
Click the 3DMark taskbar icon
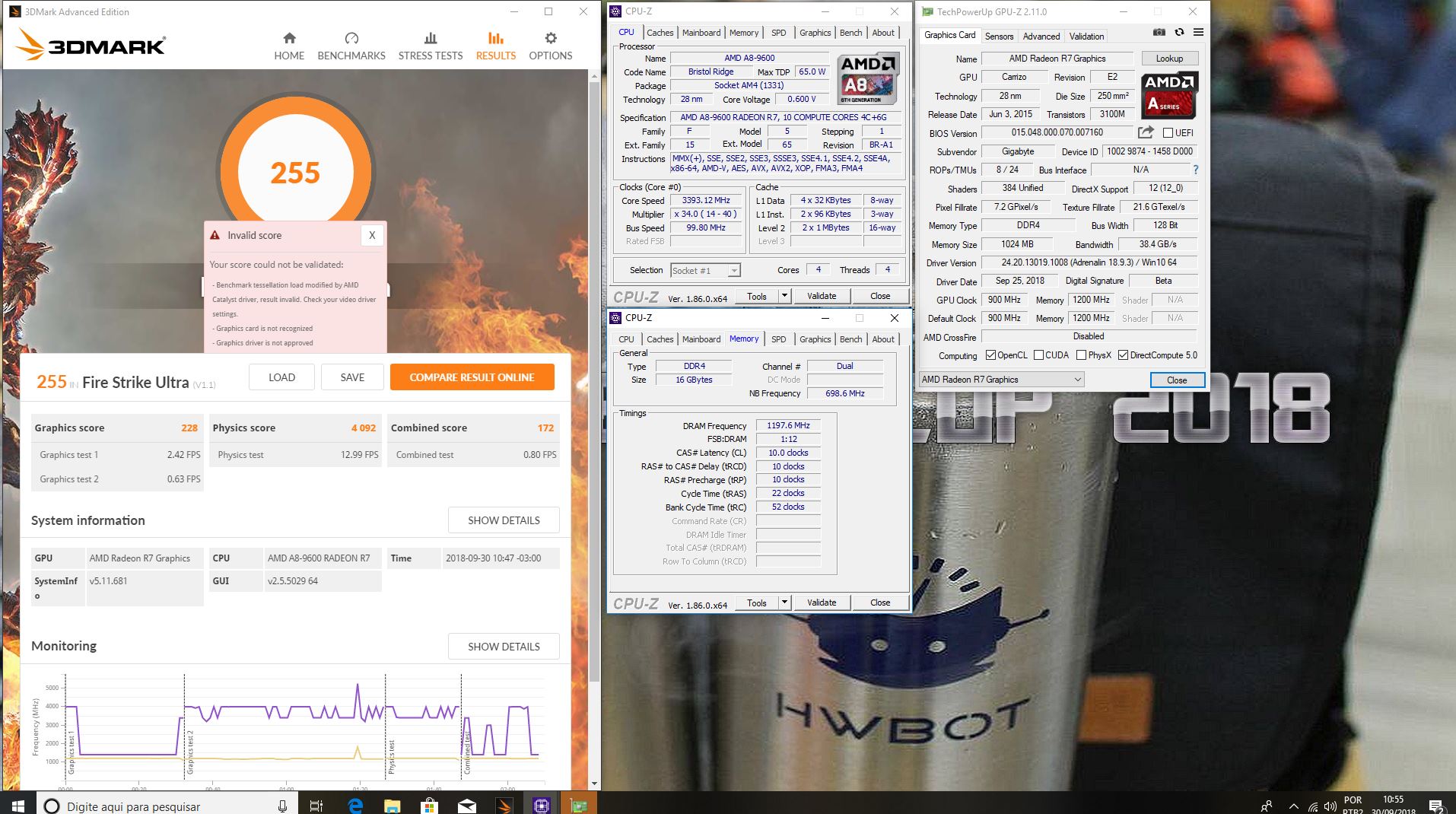[x=504, y=805]
